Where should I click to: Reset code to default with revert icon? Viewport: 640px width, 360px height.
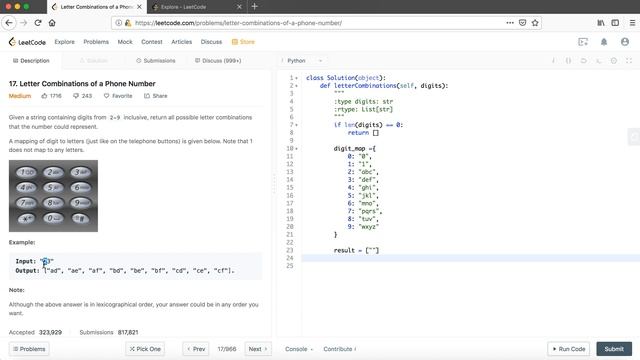click(x=583, y=60)
